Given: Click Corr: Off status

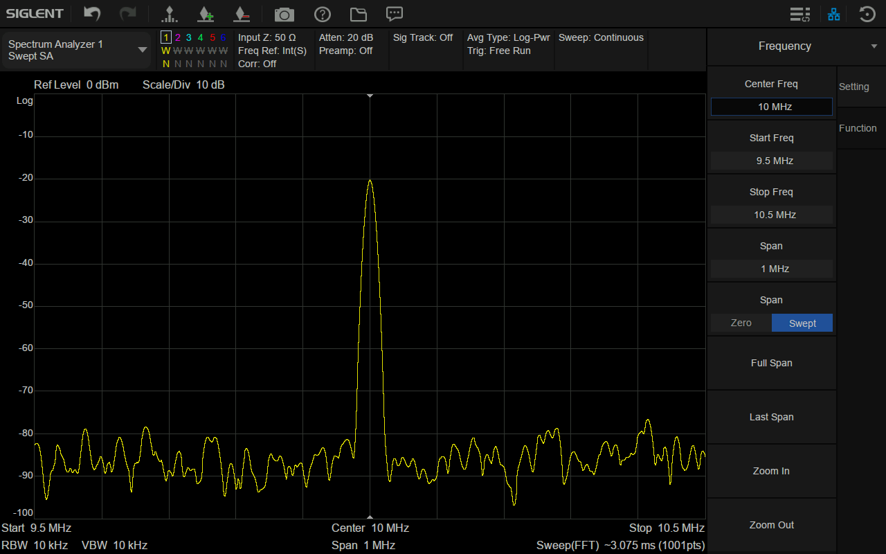Looking at the screenshot, I should [257, 64].
